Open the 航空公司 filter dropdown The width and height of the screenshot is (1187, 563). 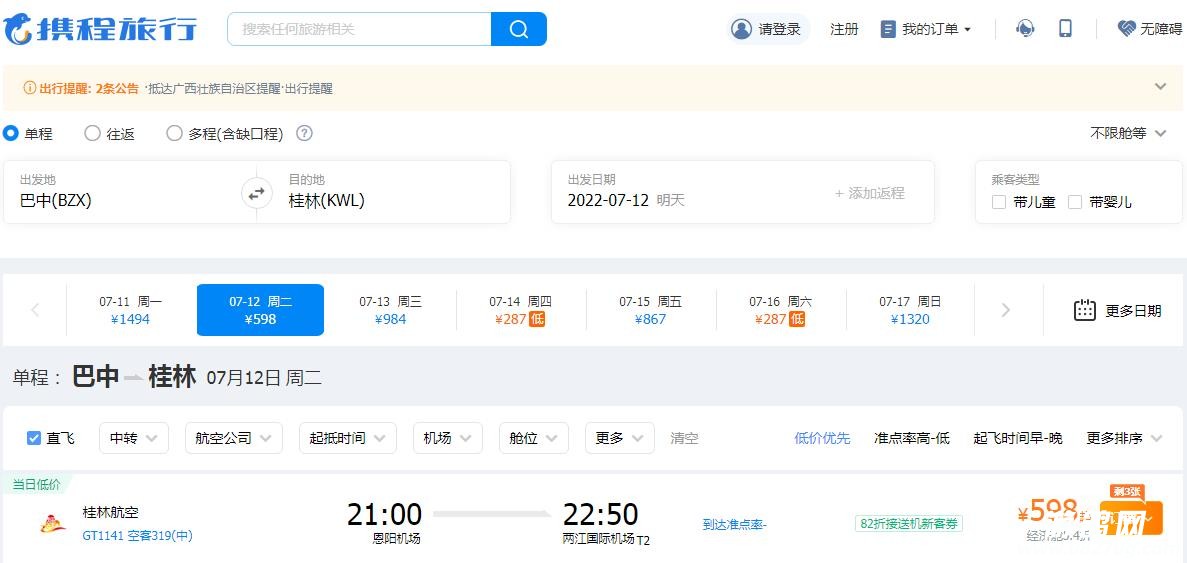point(233,438)
